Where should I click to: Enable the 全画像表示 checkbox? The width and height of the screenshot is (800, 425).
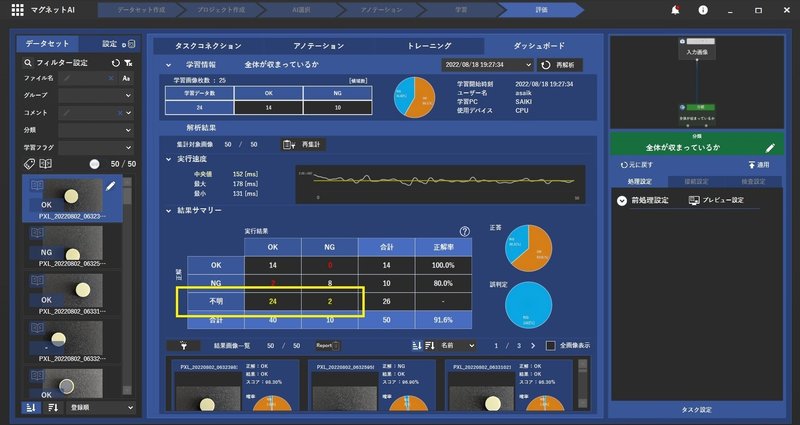point(551,345)
